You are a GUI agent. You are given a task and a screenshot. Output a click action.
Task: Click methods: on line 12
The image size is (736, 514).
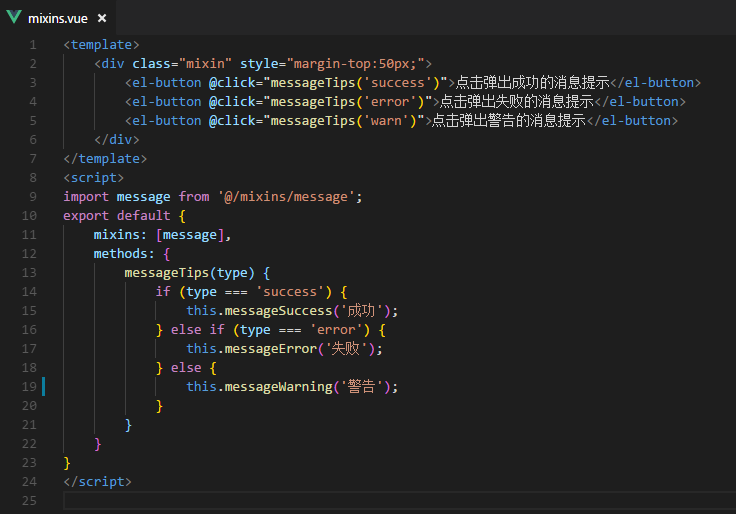tap(124, 254)
